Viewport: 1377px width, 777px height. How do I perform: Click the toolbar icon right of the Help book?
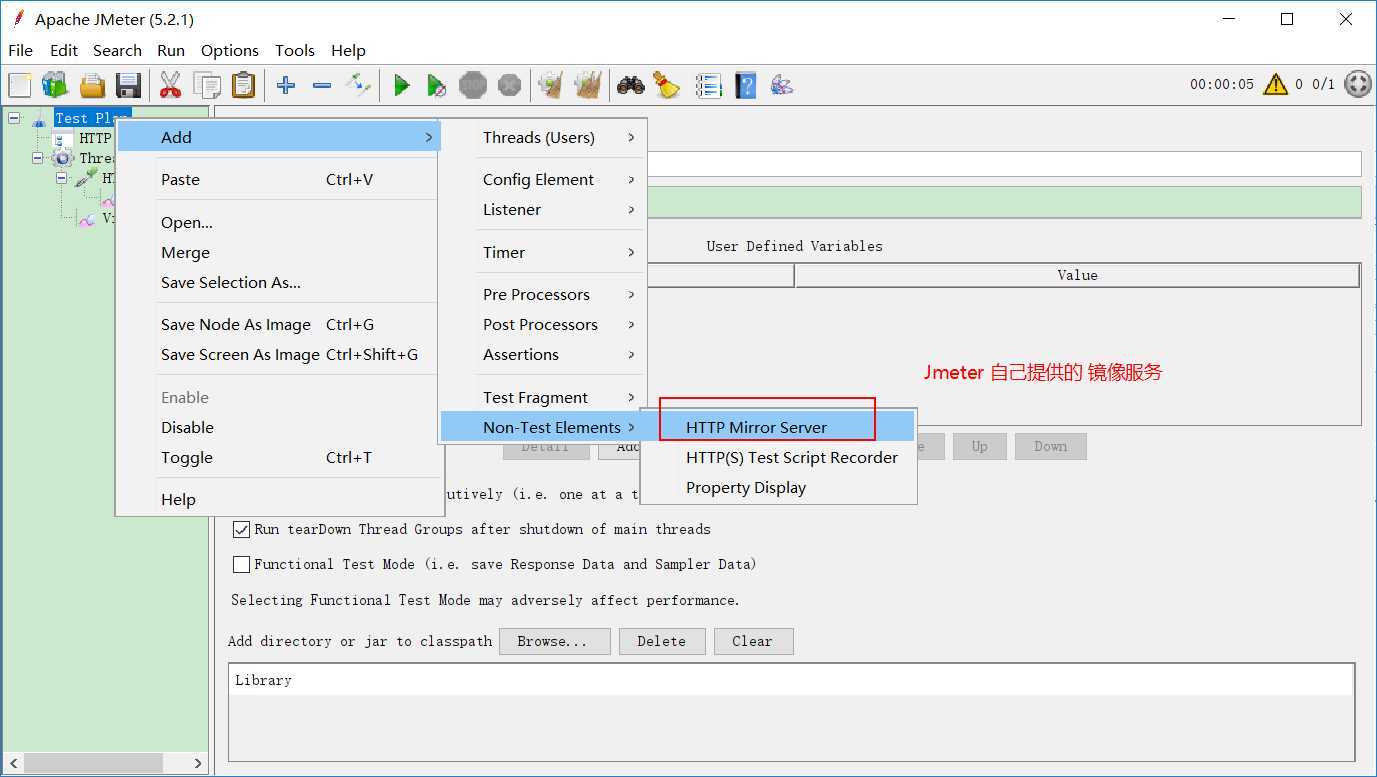[x=782, y=85]
